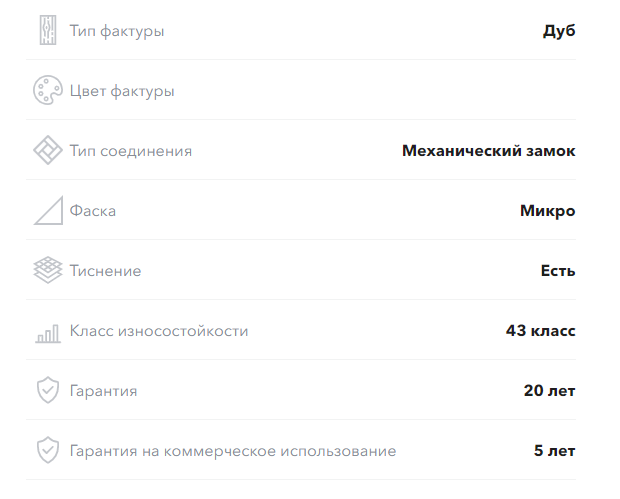The width and height of the screenshot is (620, 499).
Task: Click the shield icon for commercial warranty
Action: (48, 450)
